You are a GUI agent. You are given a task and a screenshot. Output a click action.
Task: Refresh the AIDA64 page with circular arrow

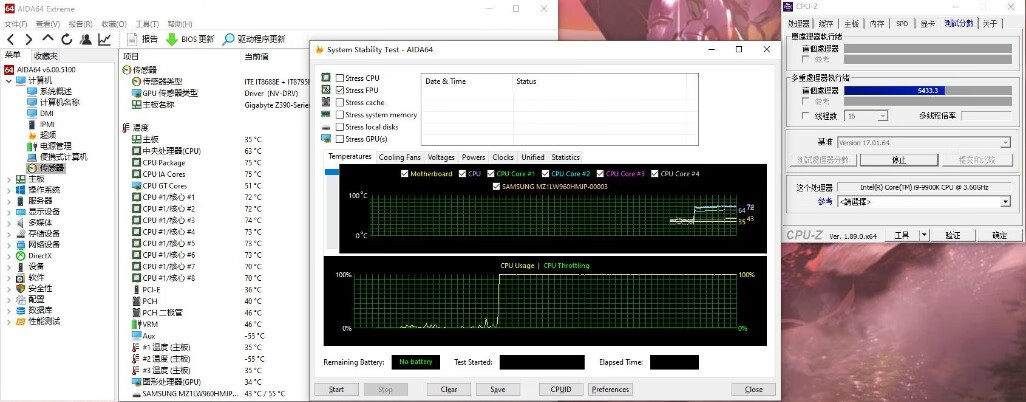pos(66,39)
